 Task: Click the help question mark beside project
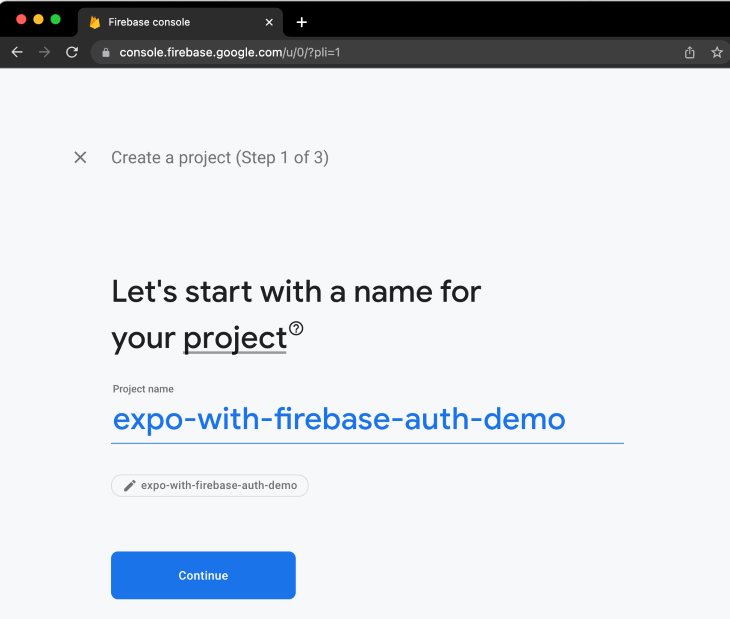296,328
